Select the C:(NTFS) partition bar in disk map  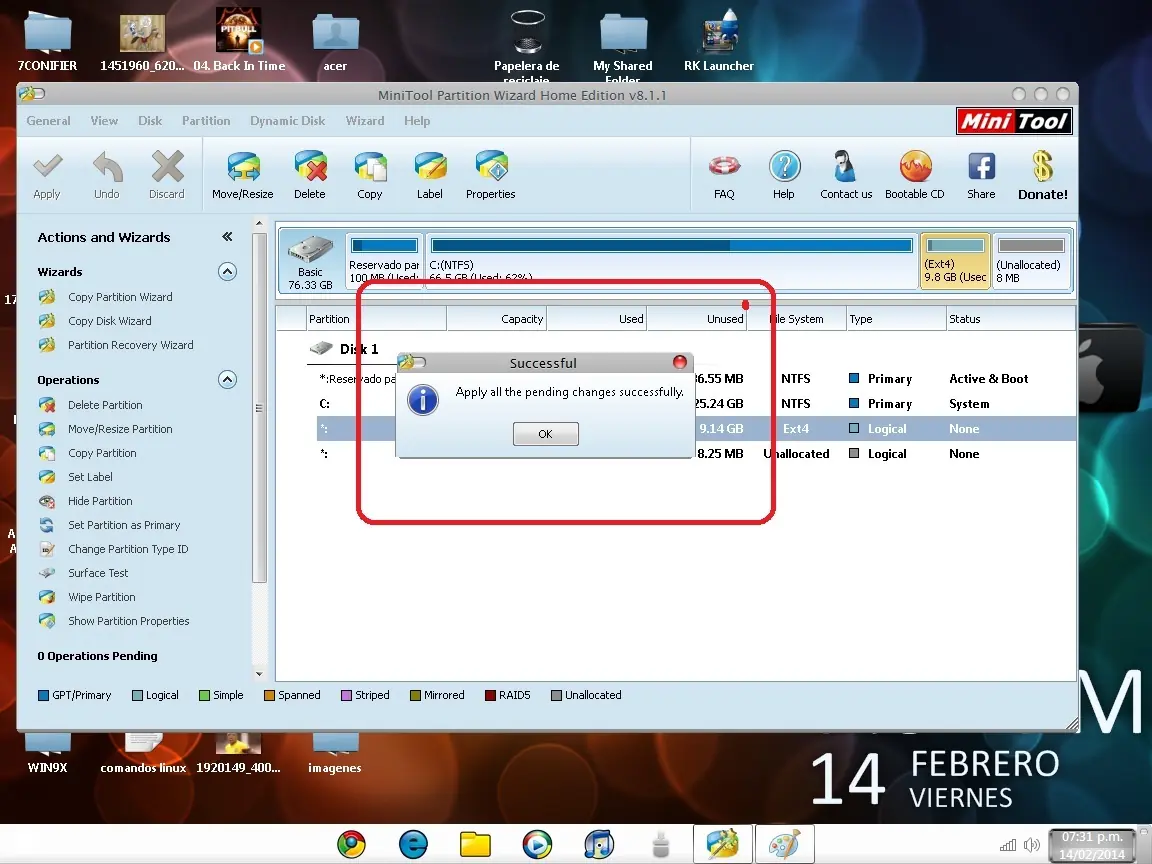(x=672, y=260)
